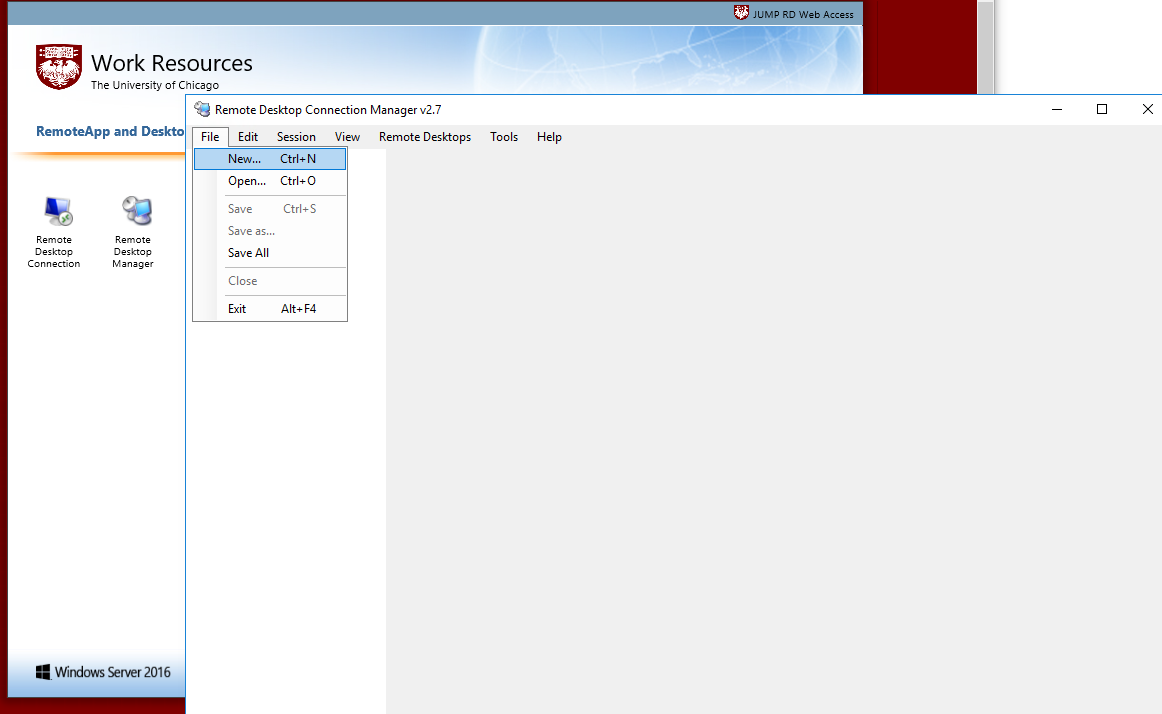Click the File menu header
Viewport: 1162px width, 714px height.
(210, 137)
